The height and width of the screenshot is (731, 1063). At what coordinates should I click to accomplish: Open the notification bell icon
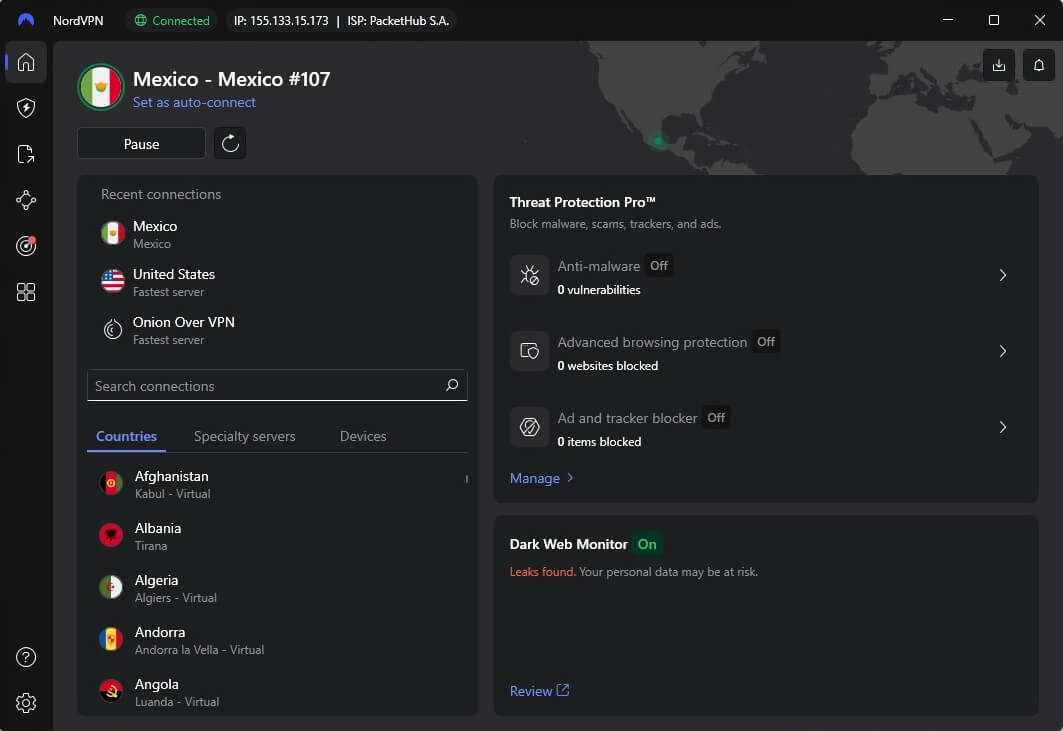pyautogui.click(x=1039, y=65)
